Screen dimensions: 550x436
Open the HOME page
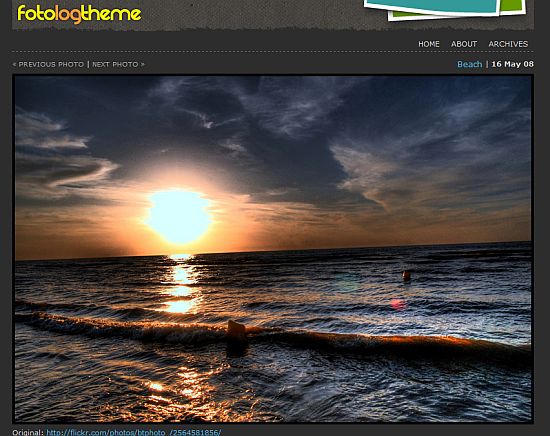point(429,44)
